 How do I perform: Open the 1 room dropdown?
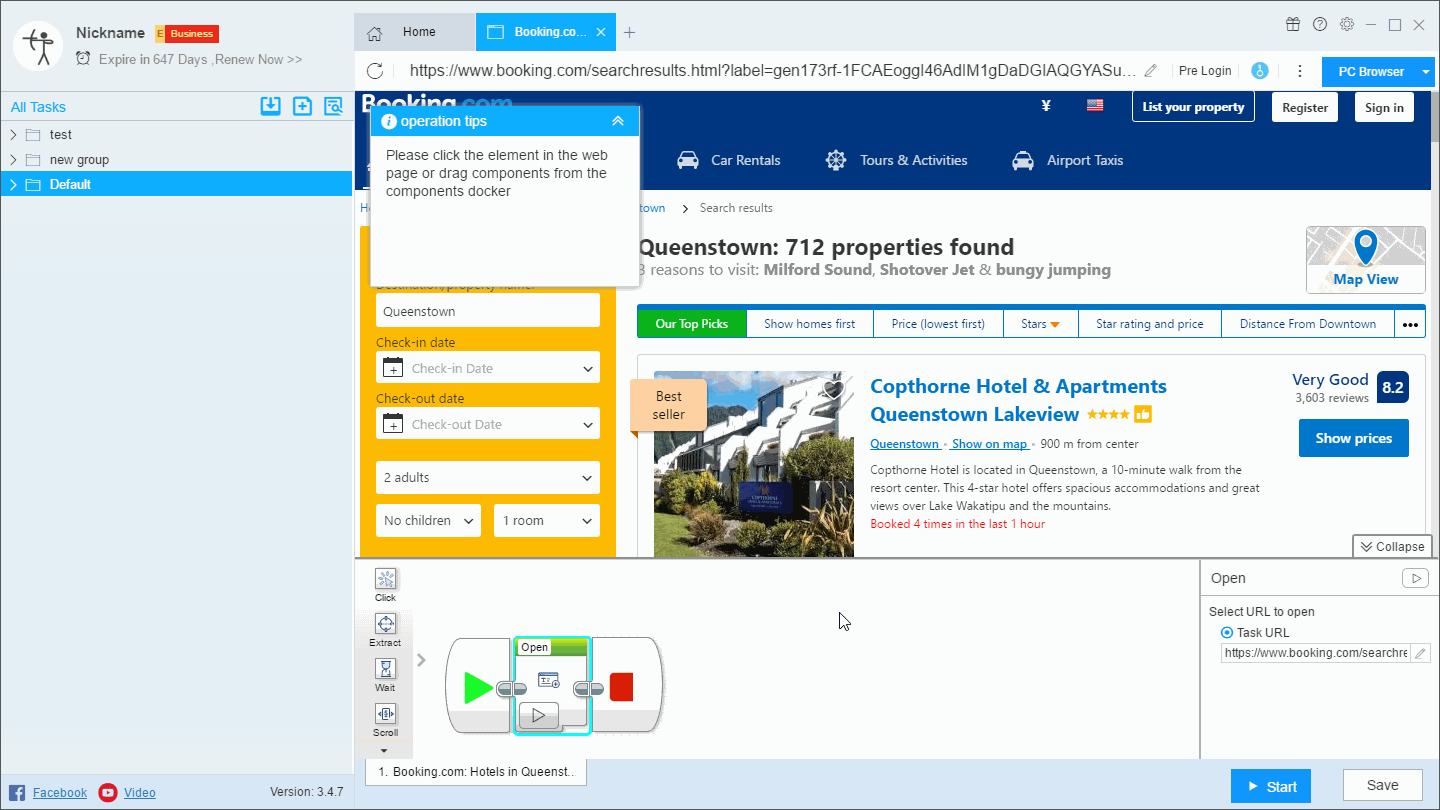pyautogui.click(x=547, y=520)
